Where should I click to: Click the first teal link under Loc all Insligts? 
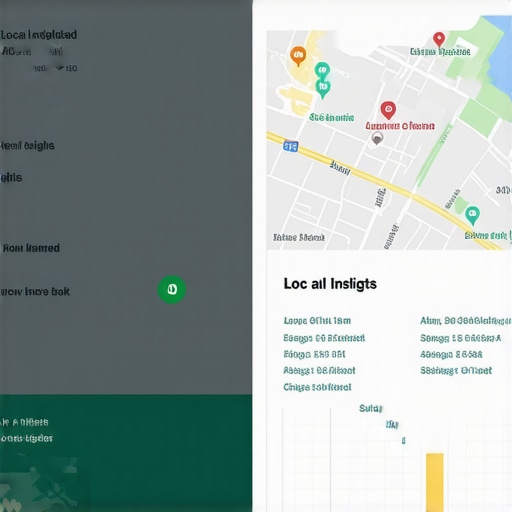tap(317, 321)
